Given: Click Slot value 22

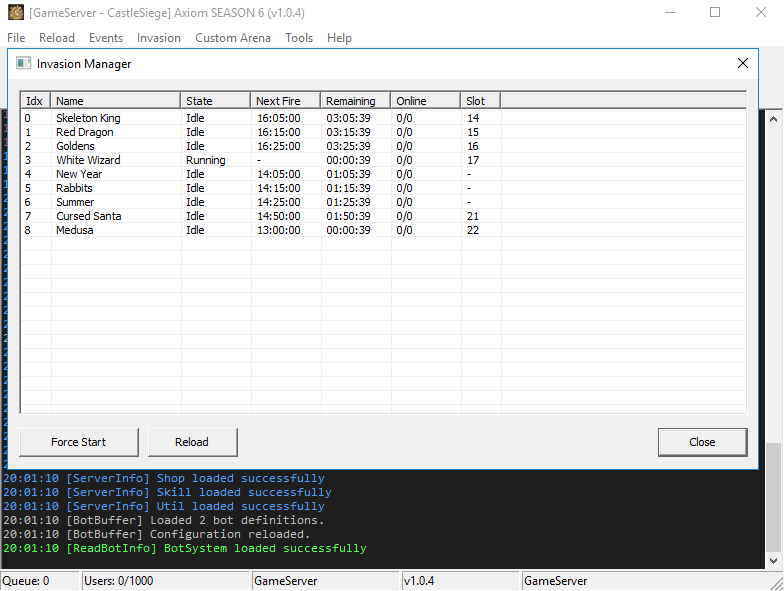Looking at the screenshot, I should pyautogui.click(x=473, y=230).
